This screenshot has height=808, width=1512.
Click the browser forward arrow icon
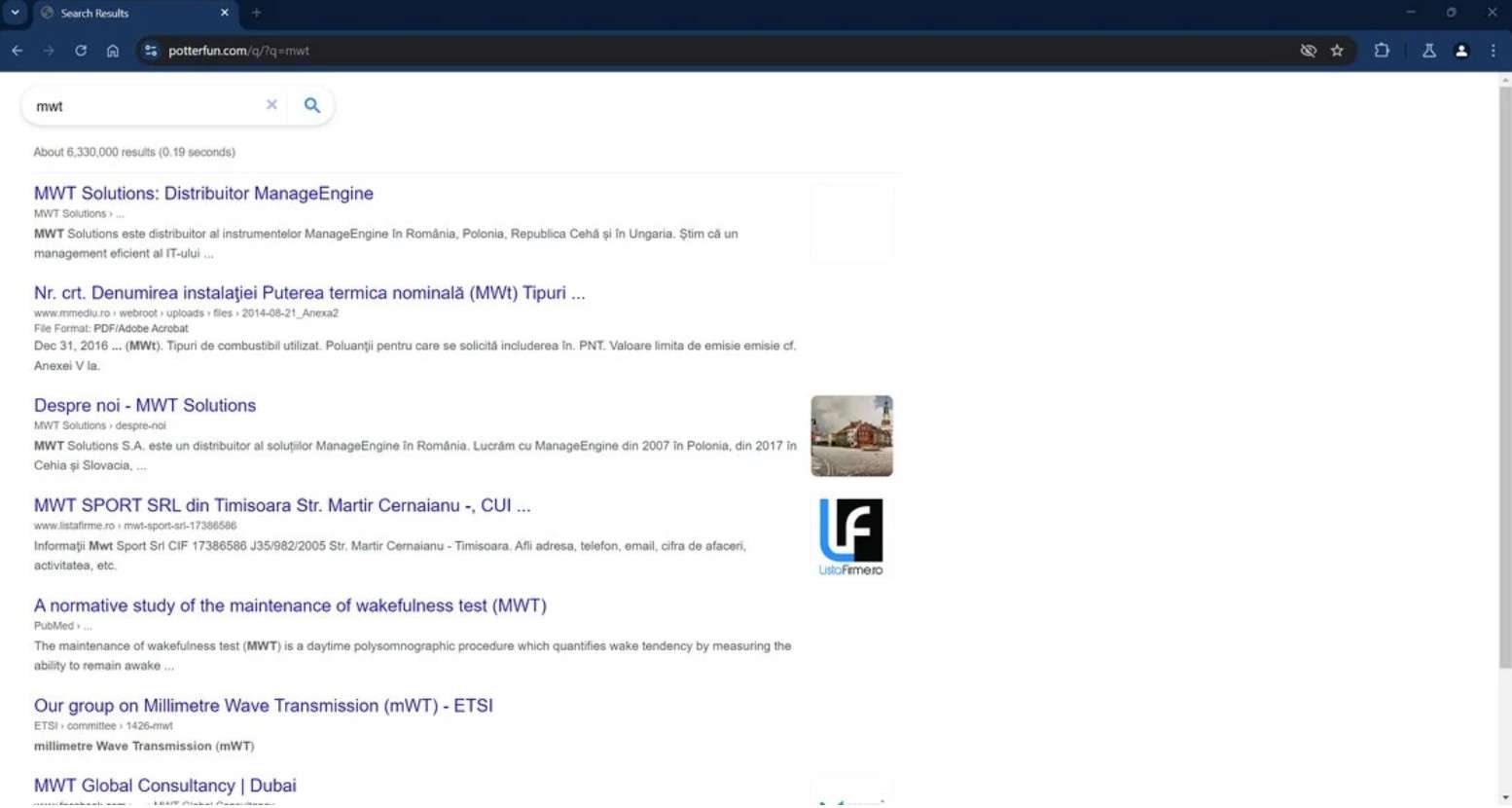49,51
